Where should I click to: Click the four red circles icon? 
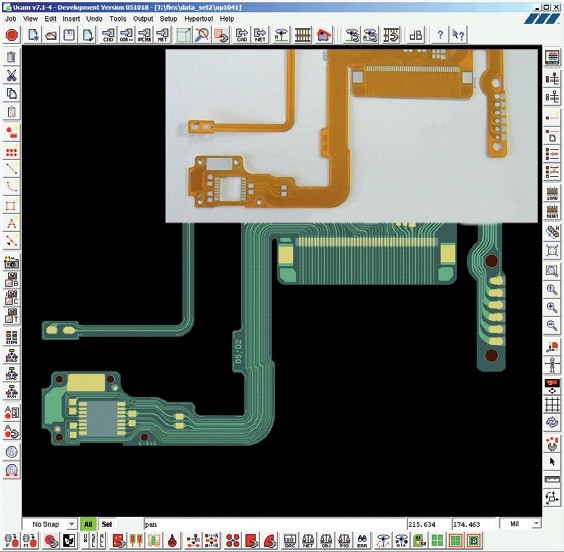[233, 540]
